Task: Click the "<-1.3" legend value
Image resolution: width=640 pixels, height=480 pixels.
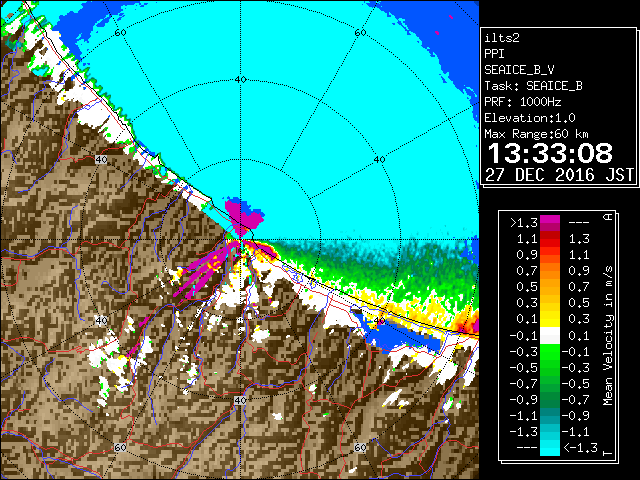Action: (x=580, y=448)
